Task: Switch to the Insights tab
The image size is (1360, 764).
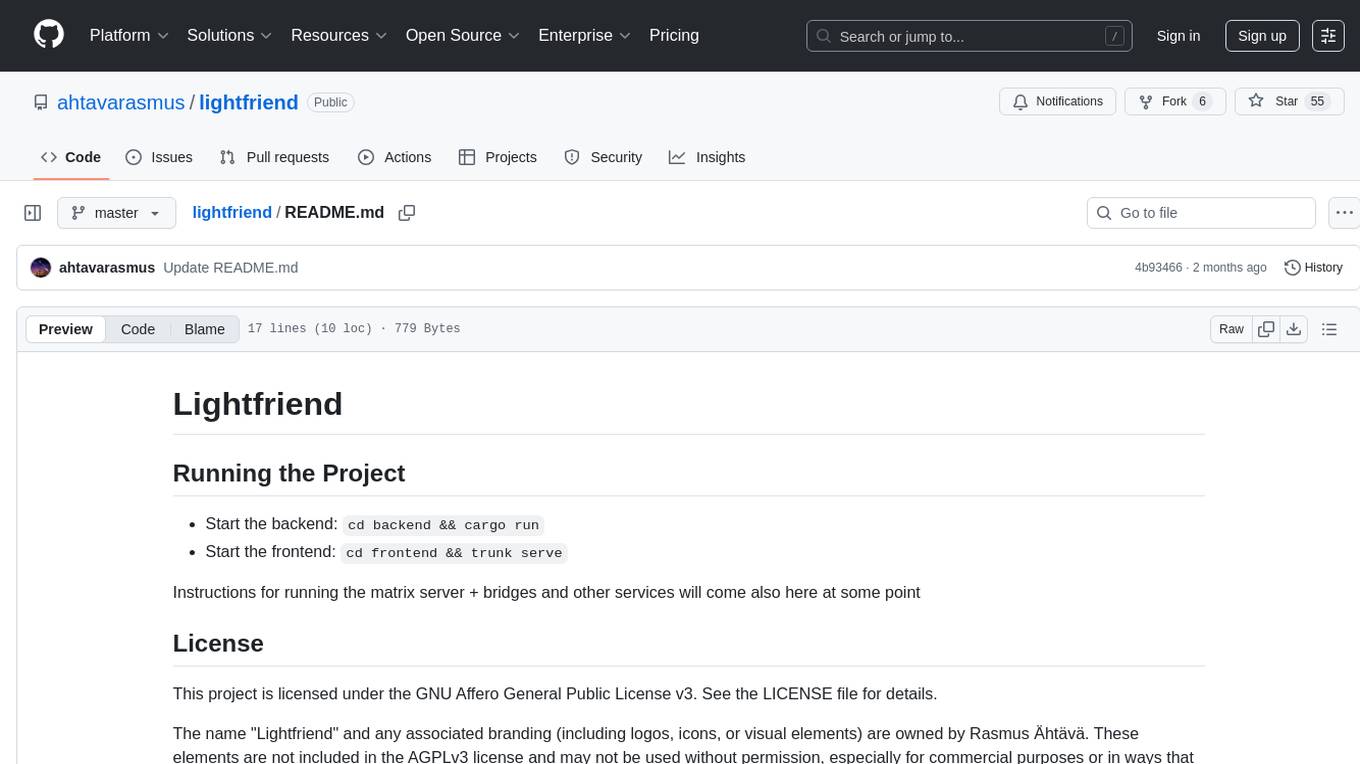Action: [x=707, y=157]
